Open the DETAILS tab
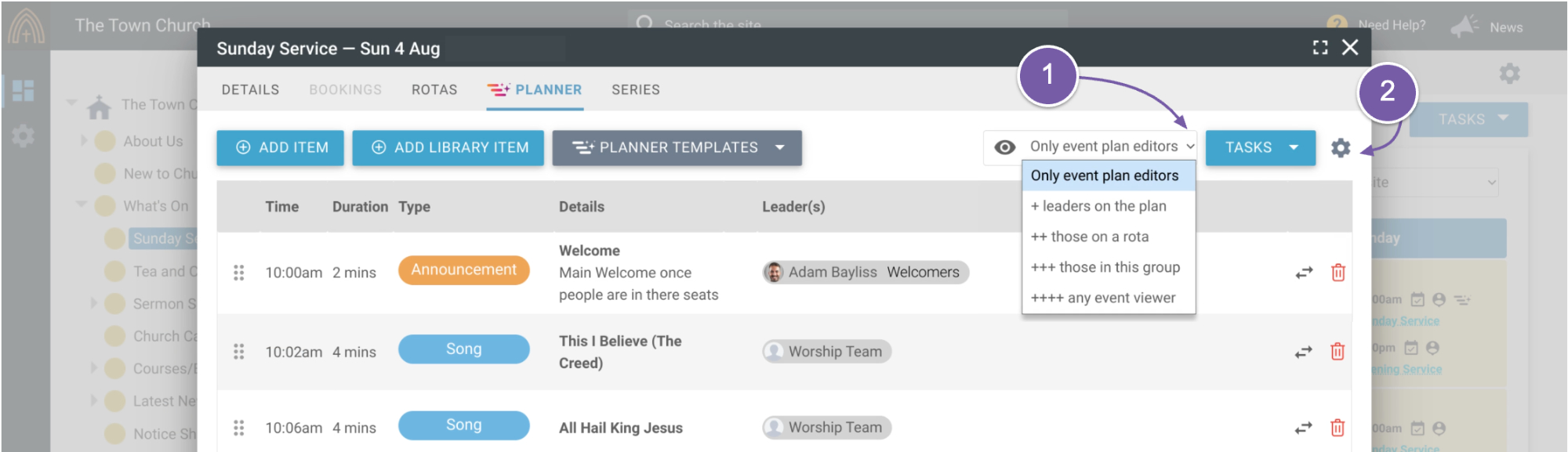The width and height of the screenshot is (1568, 452). point(250,90)
